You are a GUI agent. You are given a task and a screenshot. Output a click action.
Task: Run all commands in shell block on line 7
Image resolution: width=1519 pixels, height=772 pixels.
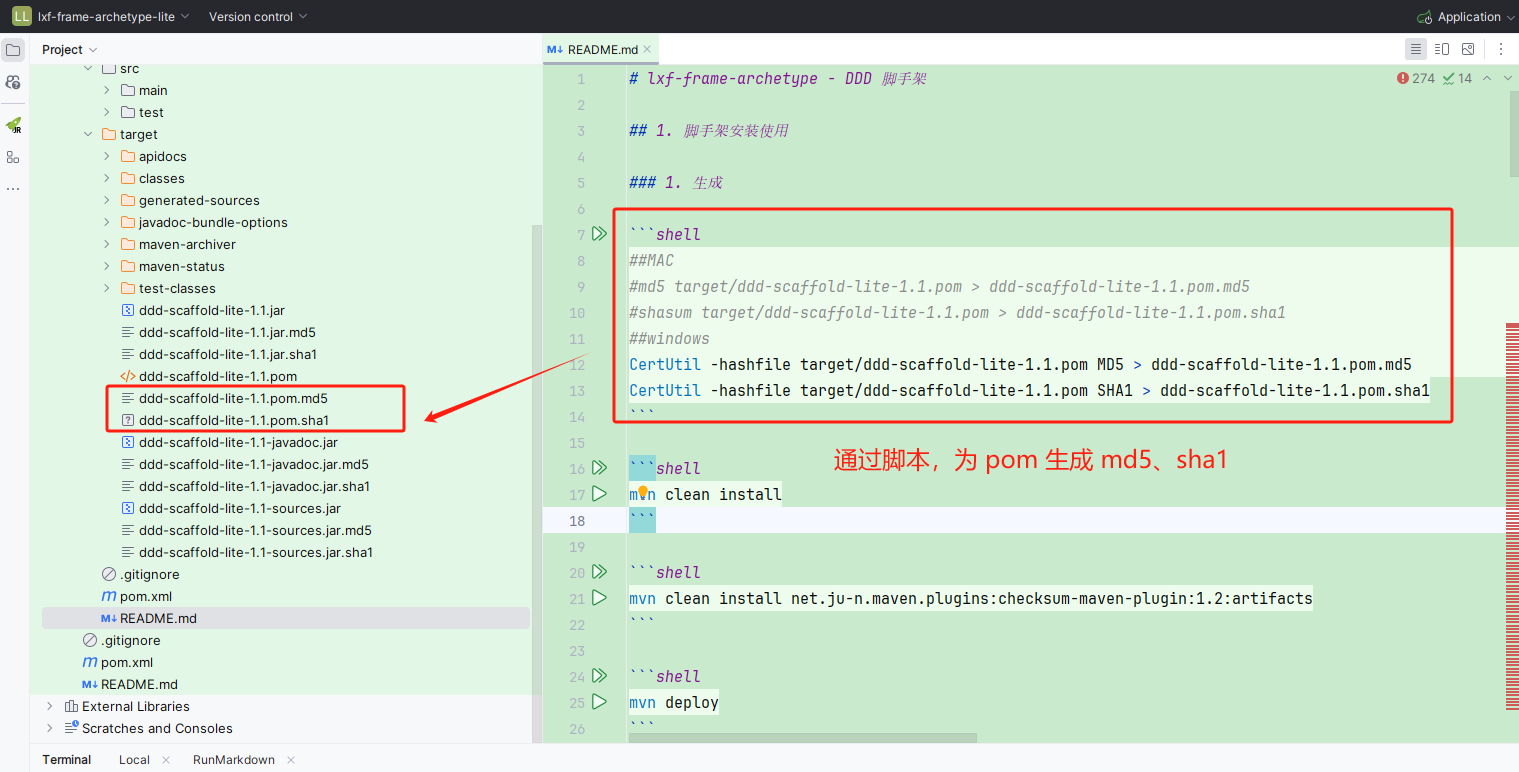(x=599, y=234)
